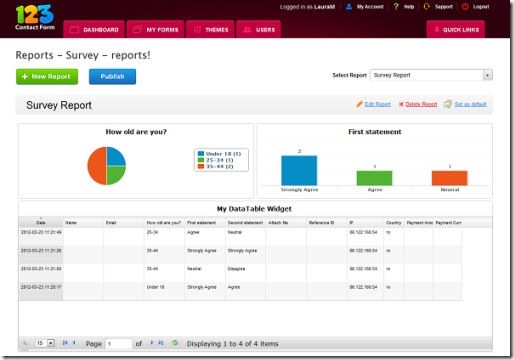Click the previous page arrow icon
Viewport: 514px width, 360px height.
click(x=74, y=343)
